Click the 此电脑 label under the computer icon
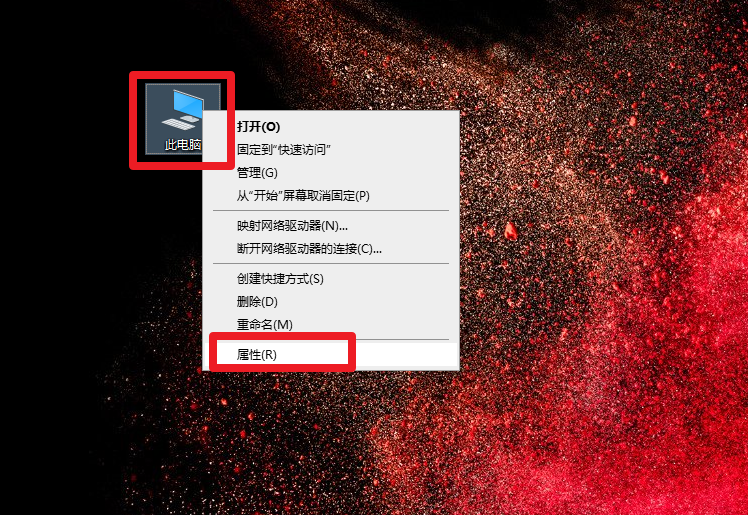 point(183,144)
